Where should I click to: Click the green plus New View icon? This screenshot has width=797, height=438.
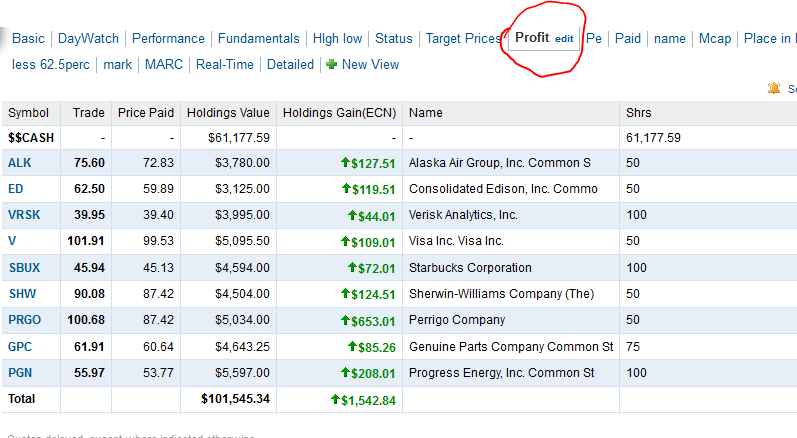[x=331, y=65]
